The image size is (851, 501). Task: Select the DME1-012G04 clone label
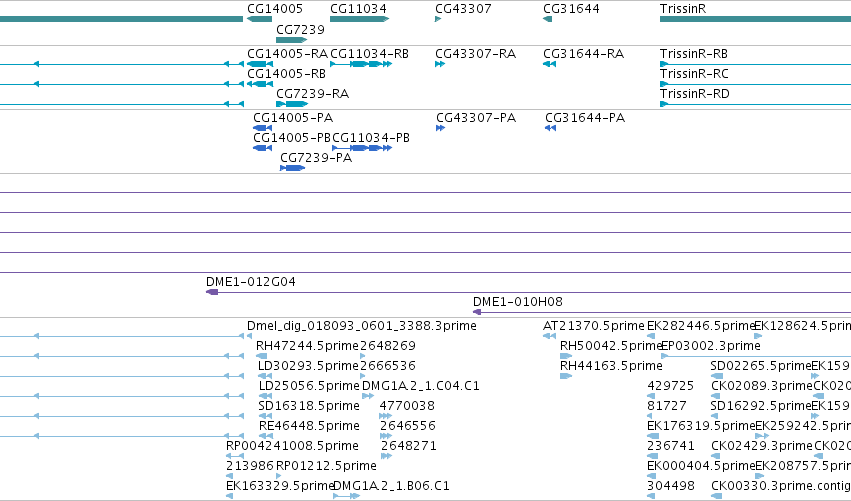pos(251,282)
